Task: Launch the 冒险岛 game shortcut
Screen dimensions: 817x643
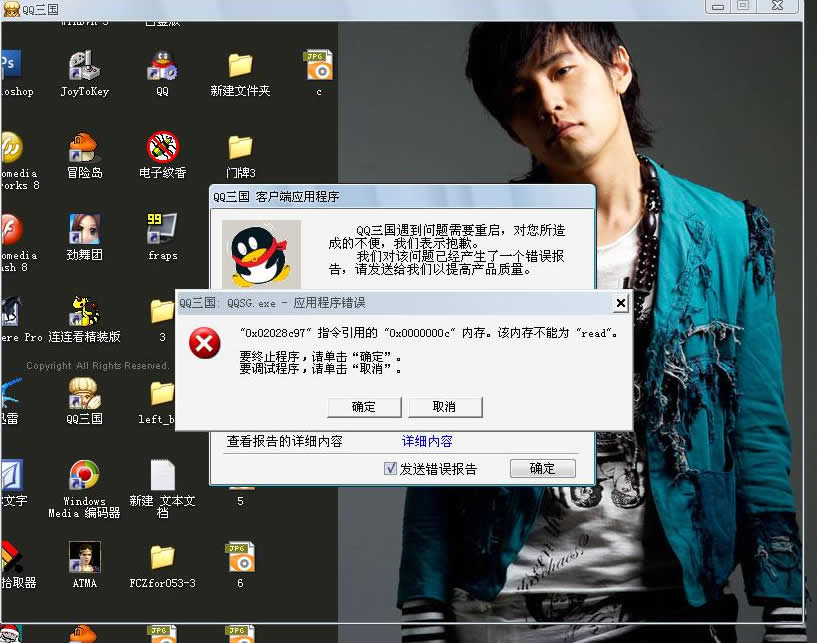Action: pos(84,147)
